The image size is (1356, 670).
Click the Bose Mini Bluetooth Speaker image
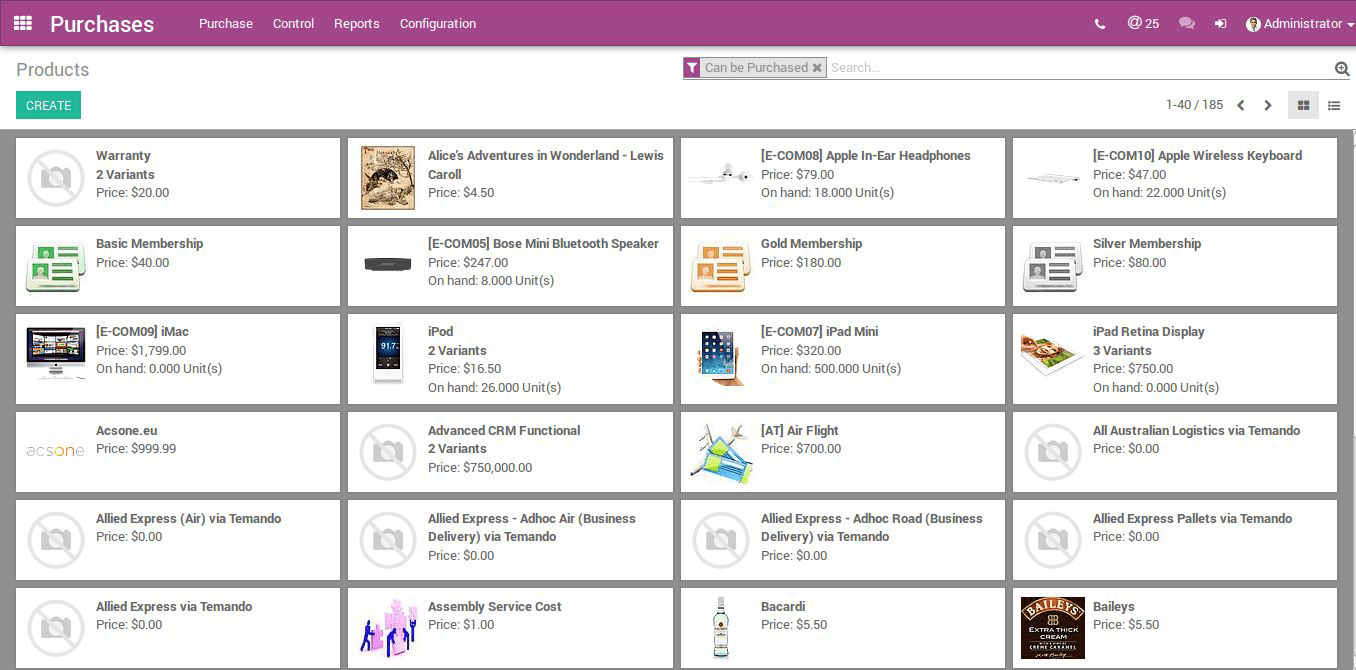click(388, 265)
